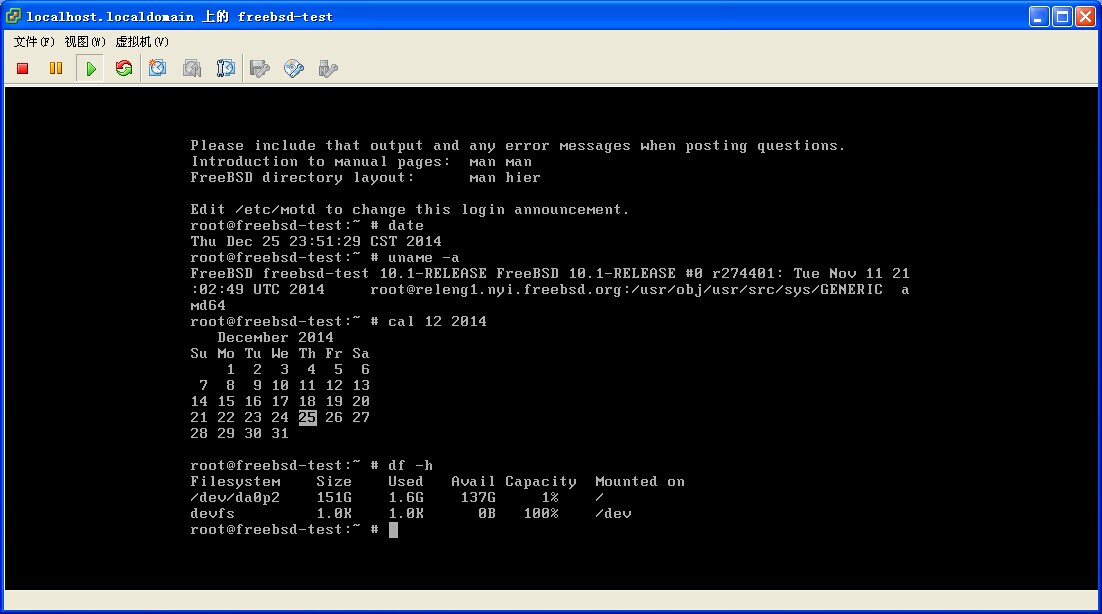Power off the VM with red stop icon
Screen dimensions: 1102x614
click(x=23, y=68)
